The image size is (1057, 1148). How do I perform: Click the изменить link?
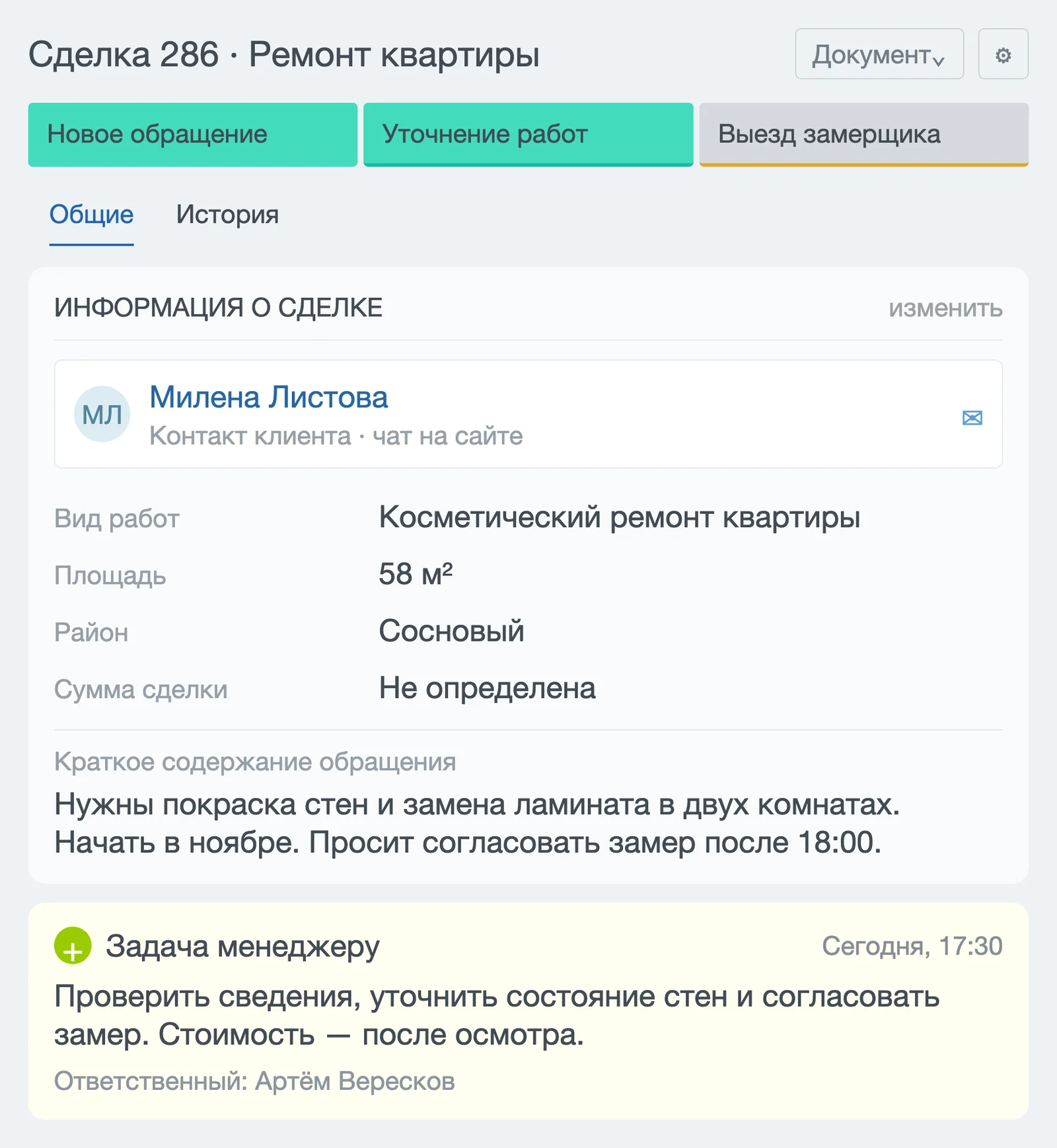(945, 308)
